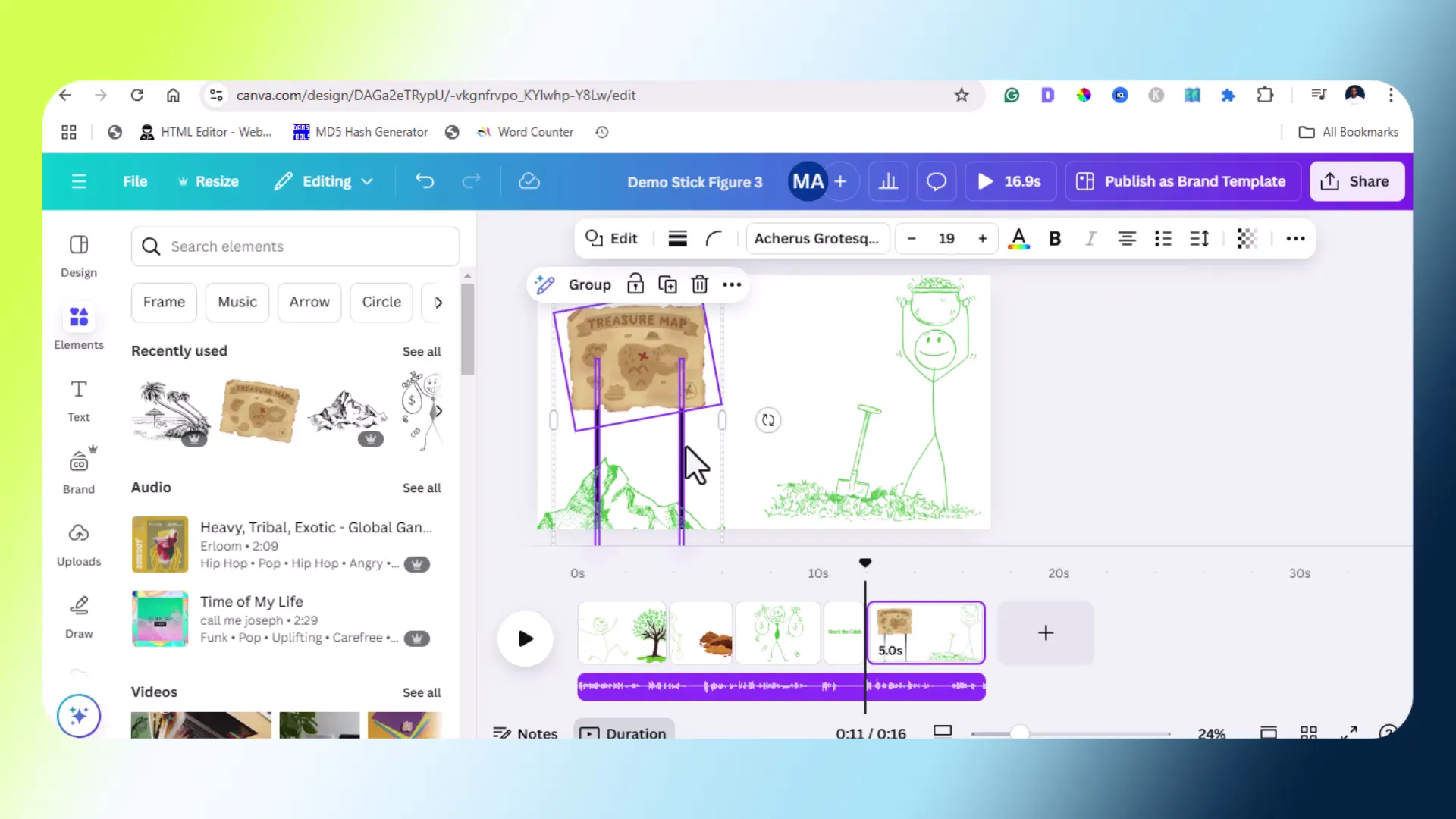Open more options on the floating selection bar

732,284
